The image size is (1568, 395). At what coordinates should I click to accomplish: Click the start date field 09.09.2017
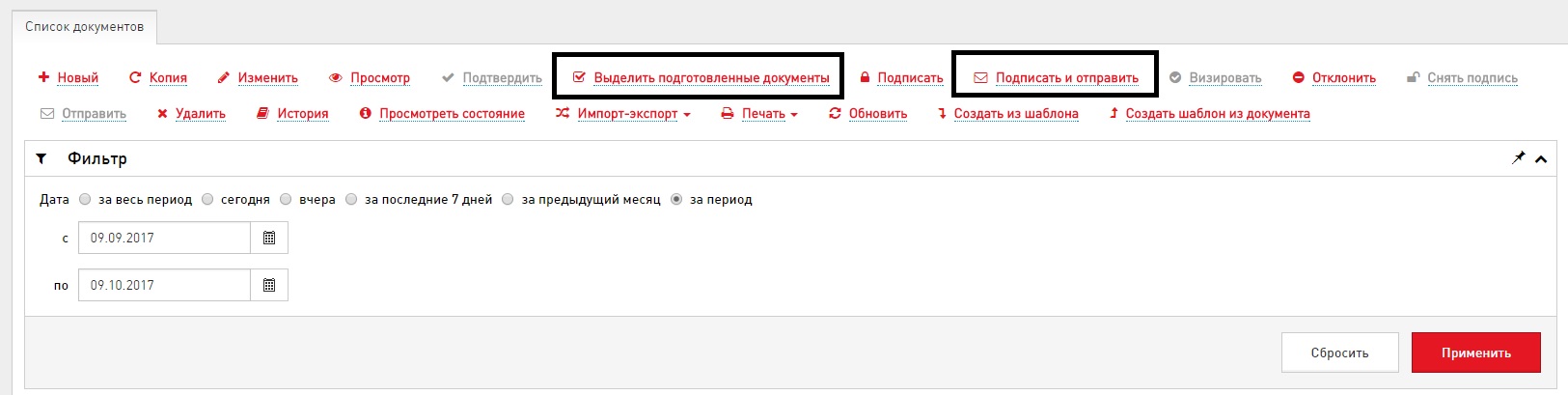164,238
